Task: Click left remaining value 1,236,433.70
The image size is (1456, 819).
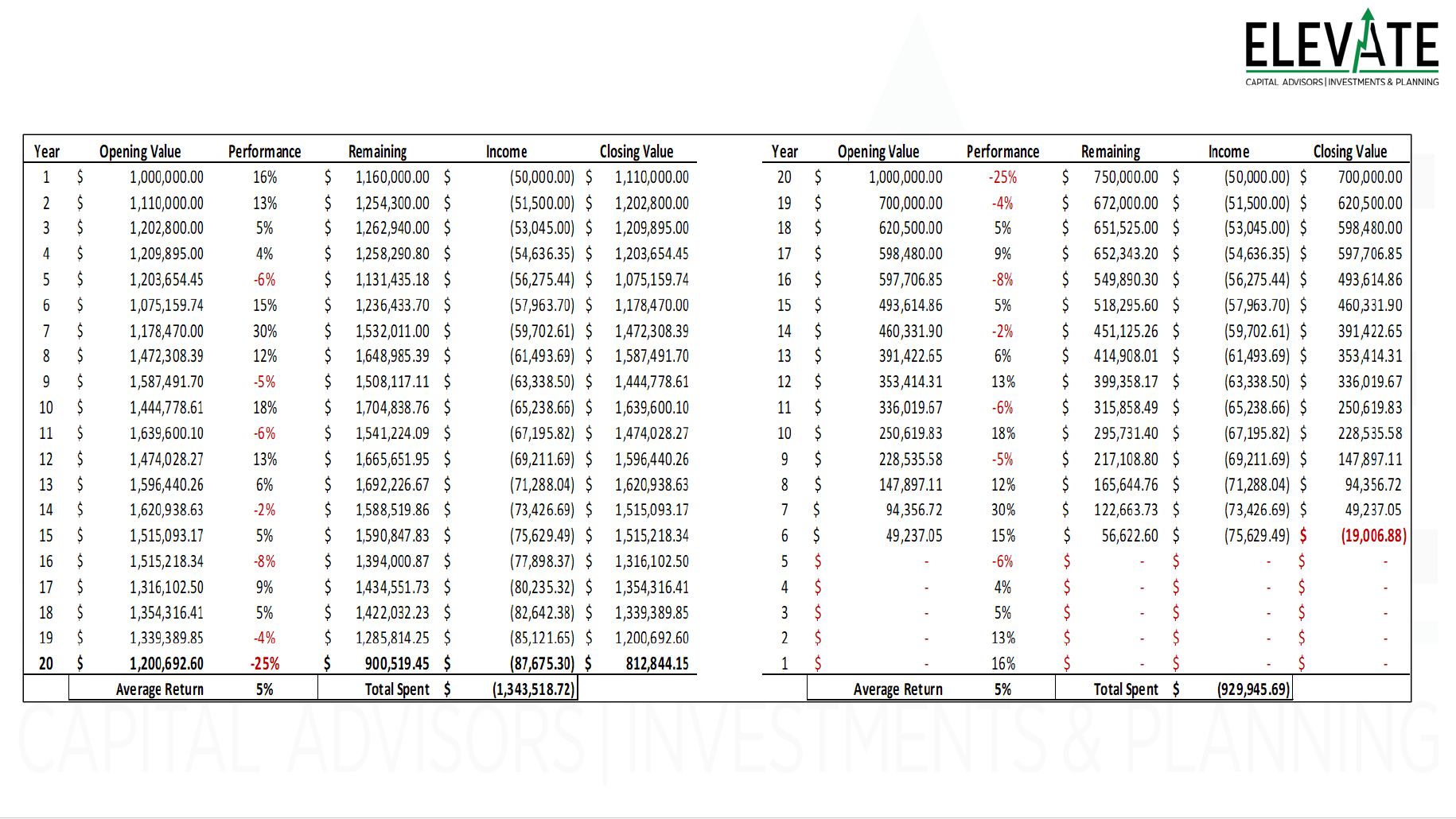Action: (392, 305)
